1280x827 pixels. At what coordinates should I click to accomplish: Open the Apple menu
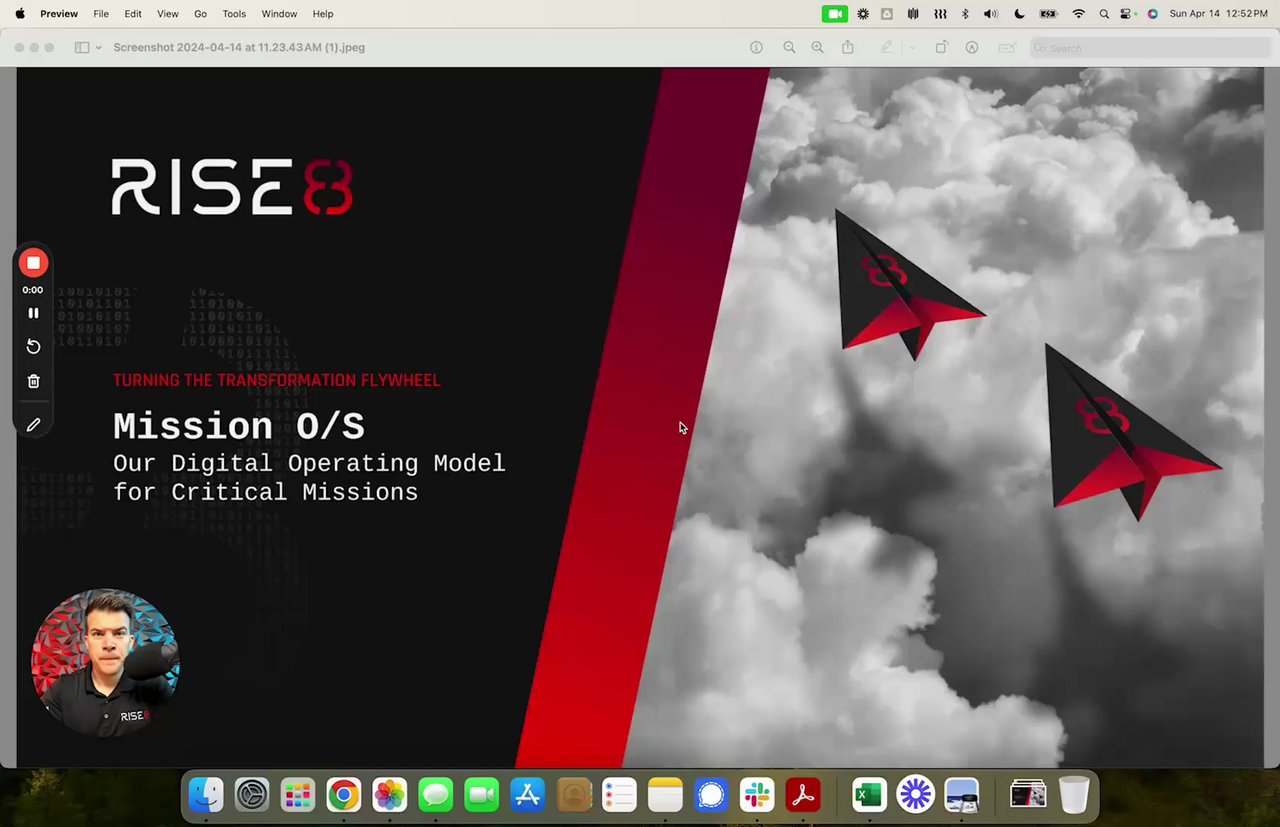(19, 14)
